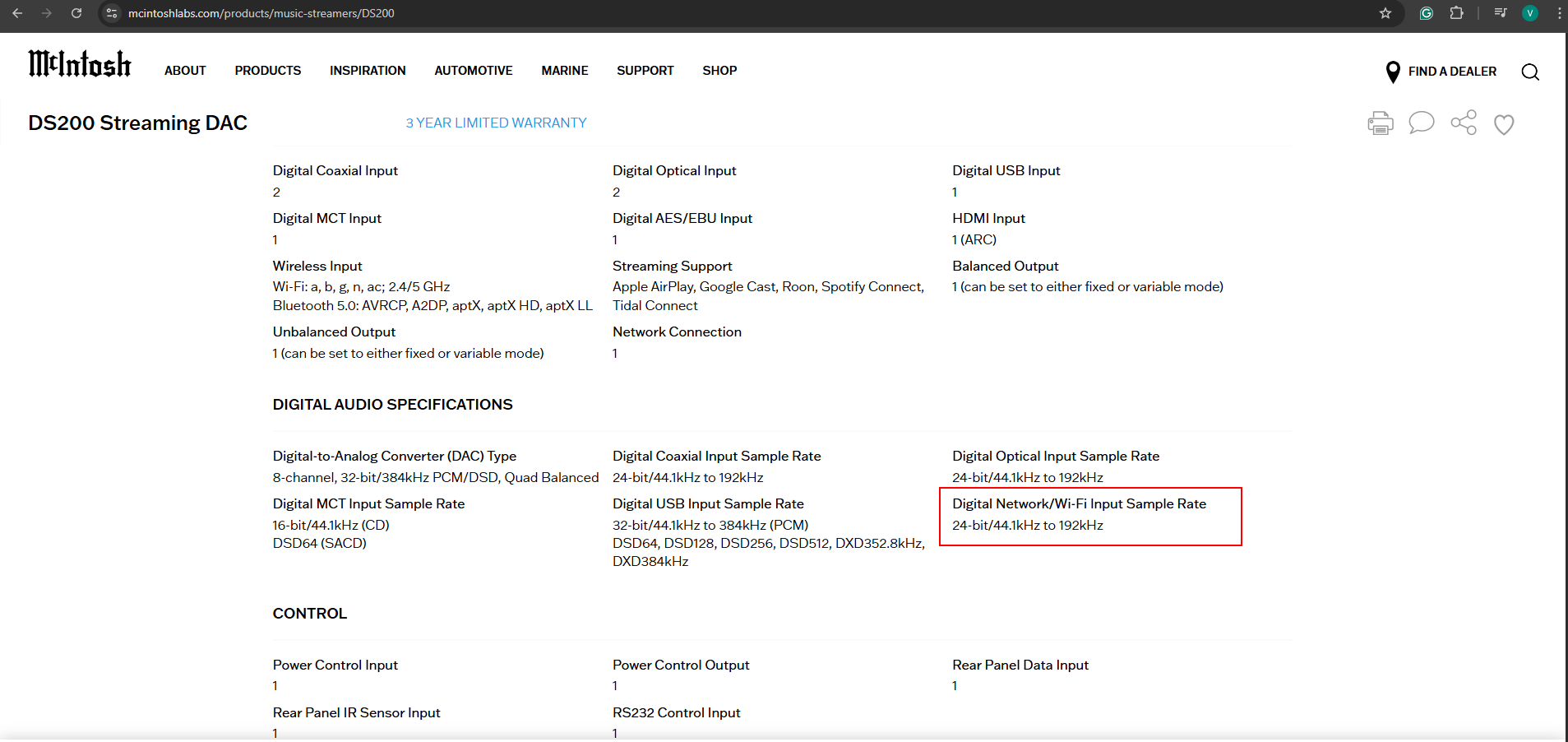This screenshot has height=742, width=1568.
Task: Open the MARINE menu
Action: (565, 71)
